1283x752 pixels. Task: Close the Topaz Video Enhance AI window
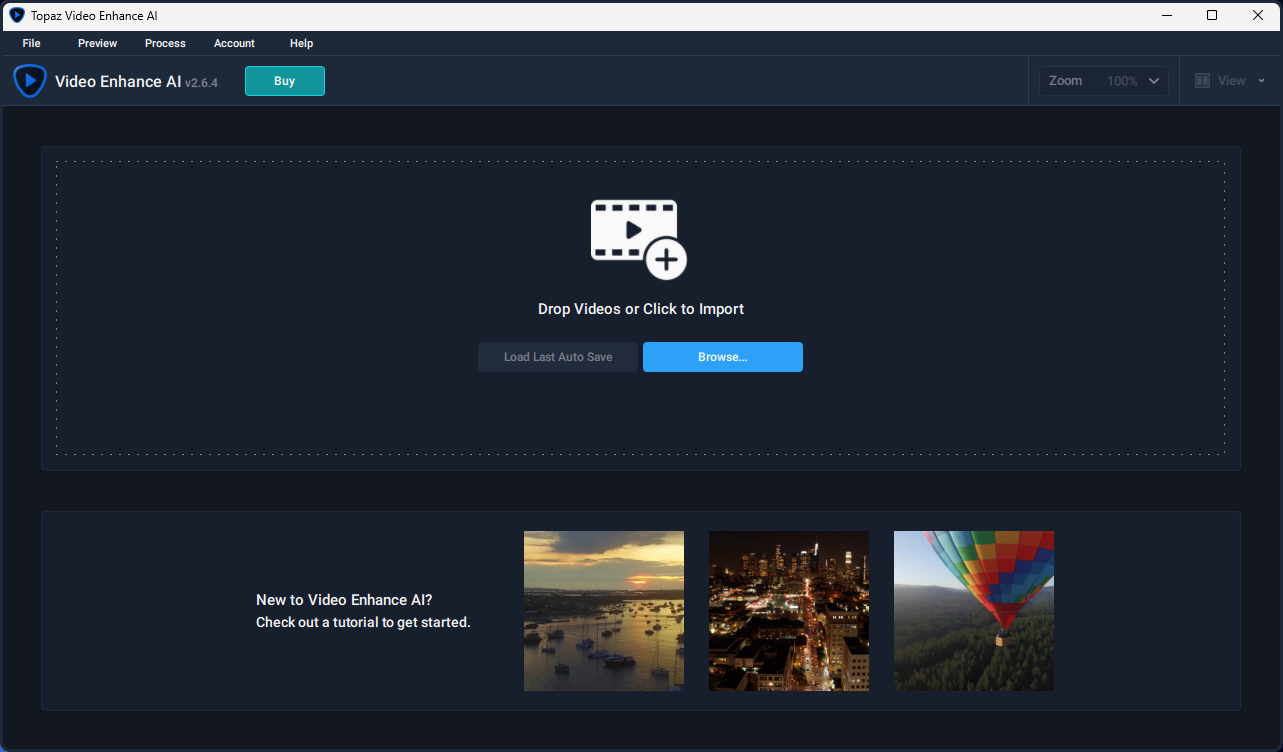click(1258, 15)
